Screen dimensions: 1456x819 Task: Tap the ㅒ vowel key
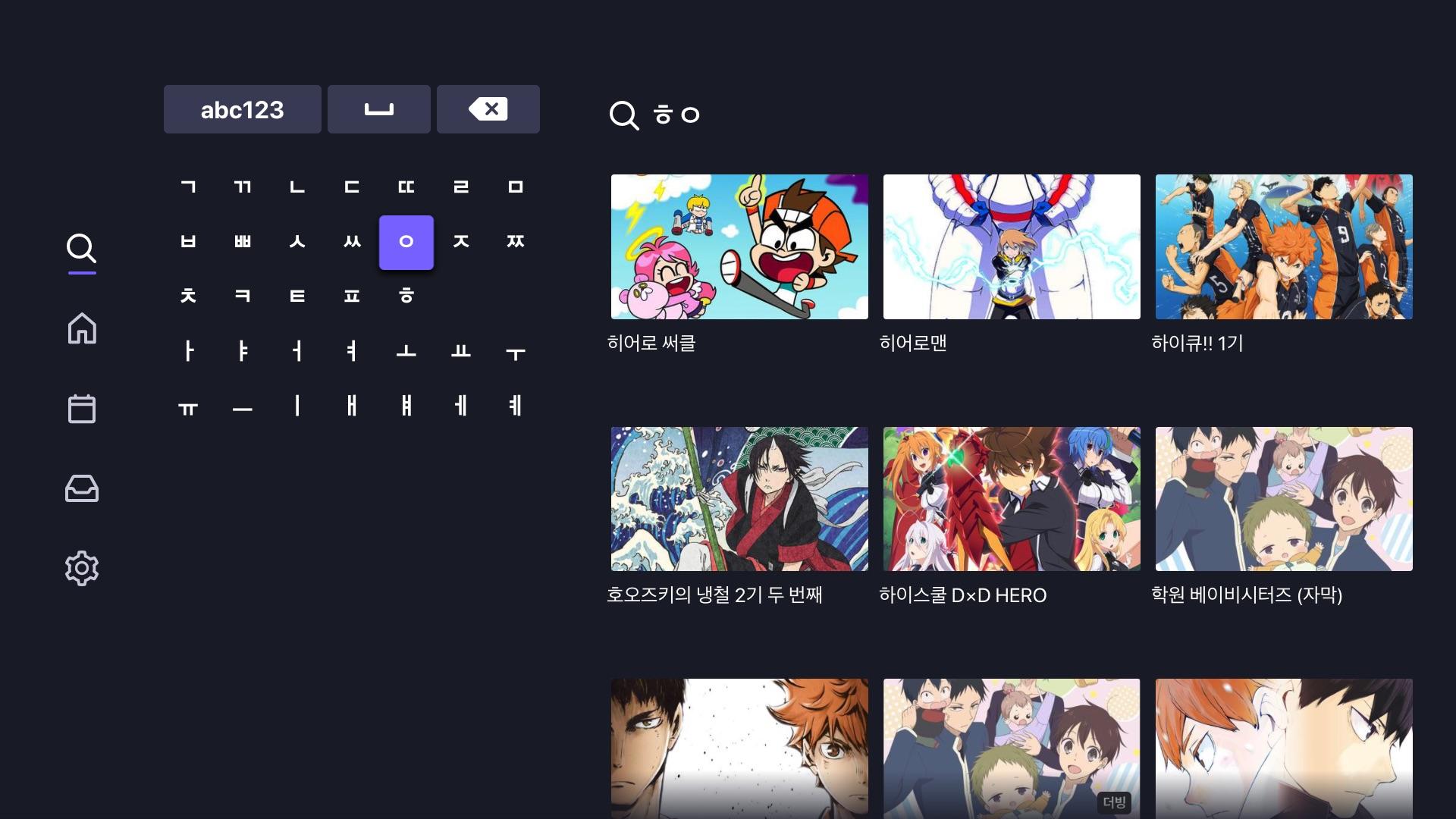[x=406, y=406]
